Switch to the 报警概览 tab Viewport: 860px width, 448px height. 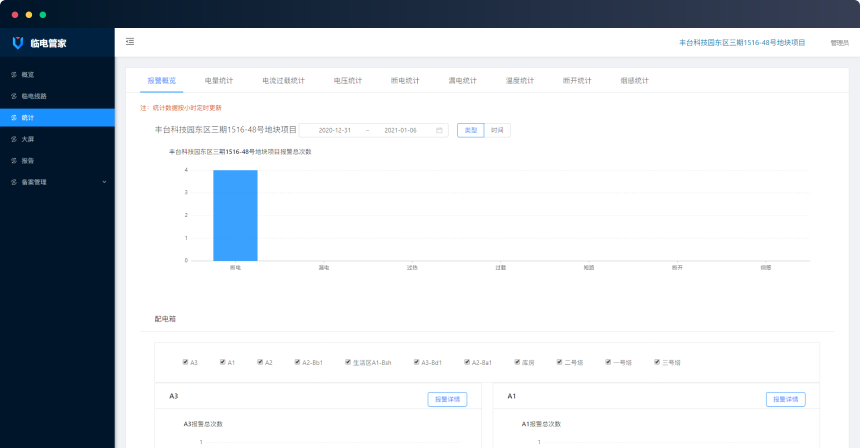click(162, 81)
